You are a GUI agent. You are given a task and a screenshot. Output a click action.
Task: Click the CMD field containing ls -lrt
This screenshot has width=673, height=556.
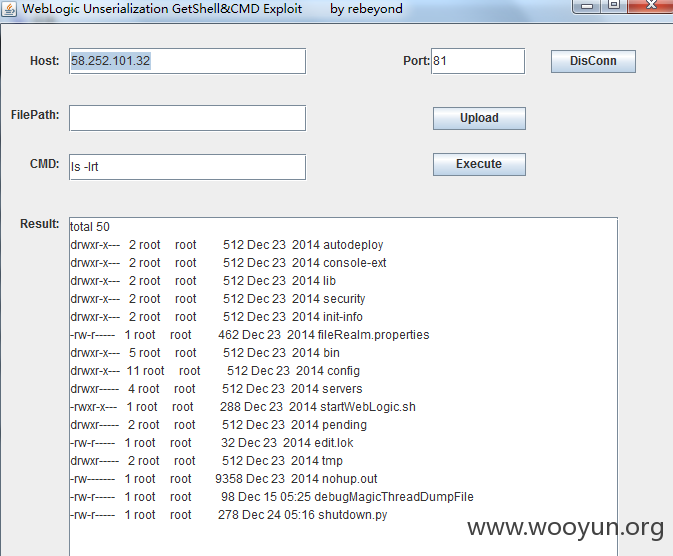[188, 167]
